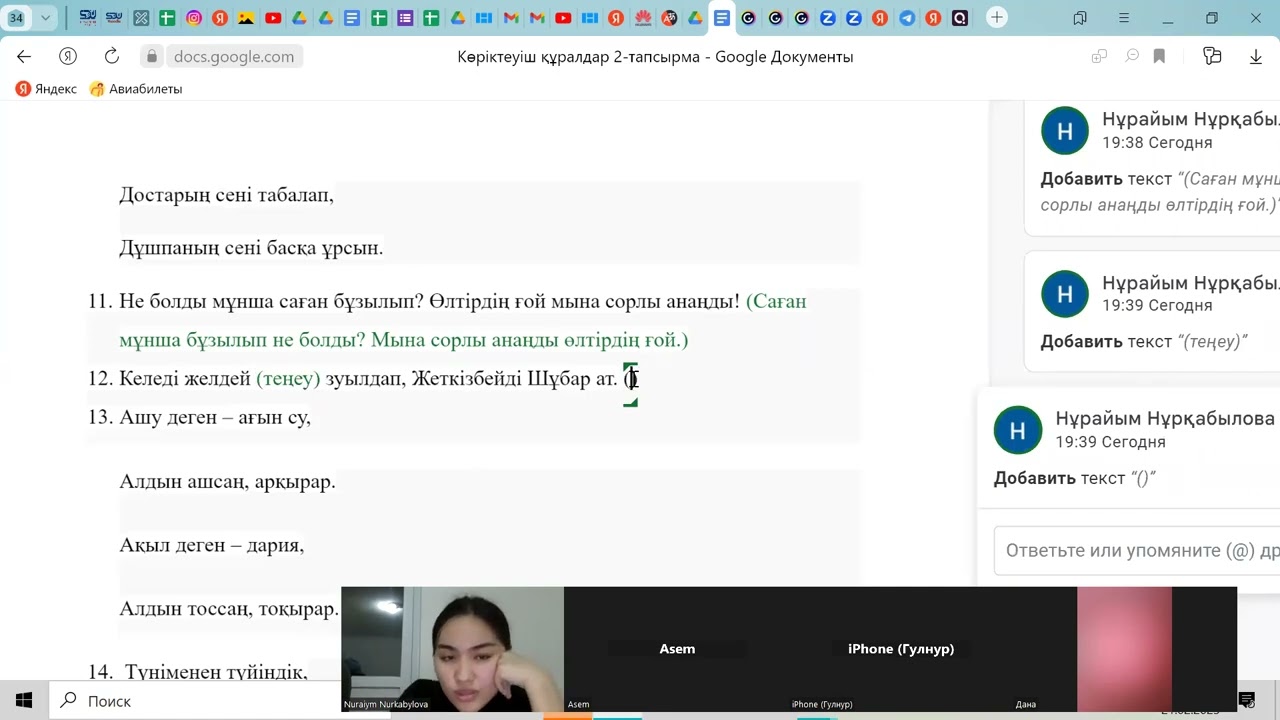Click the document page title in address bar

tap(655, 57)
